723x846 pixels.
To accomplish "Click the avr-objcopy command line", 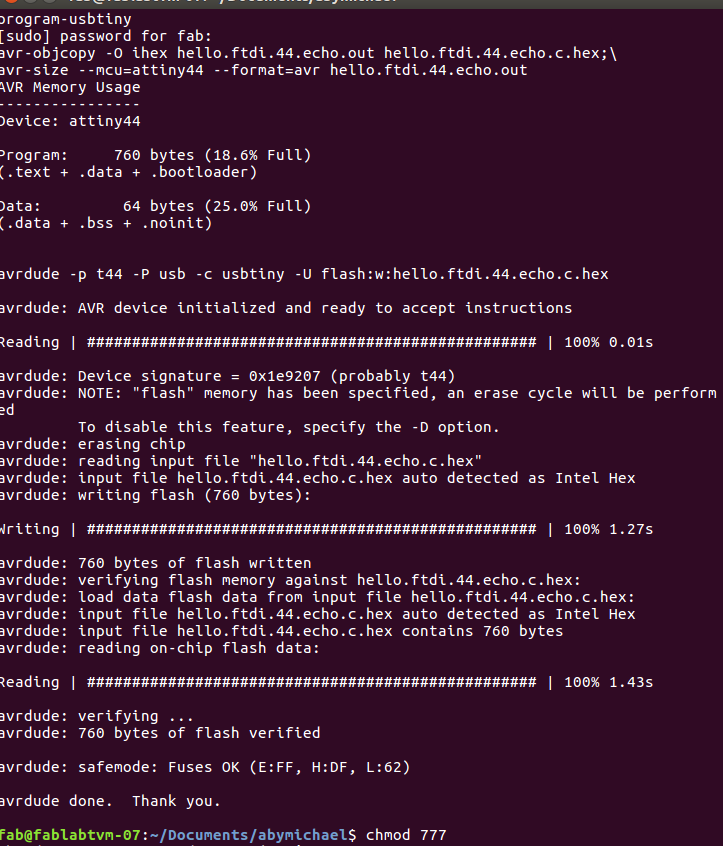I will (308, 53).
